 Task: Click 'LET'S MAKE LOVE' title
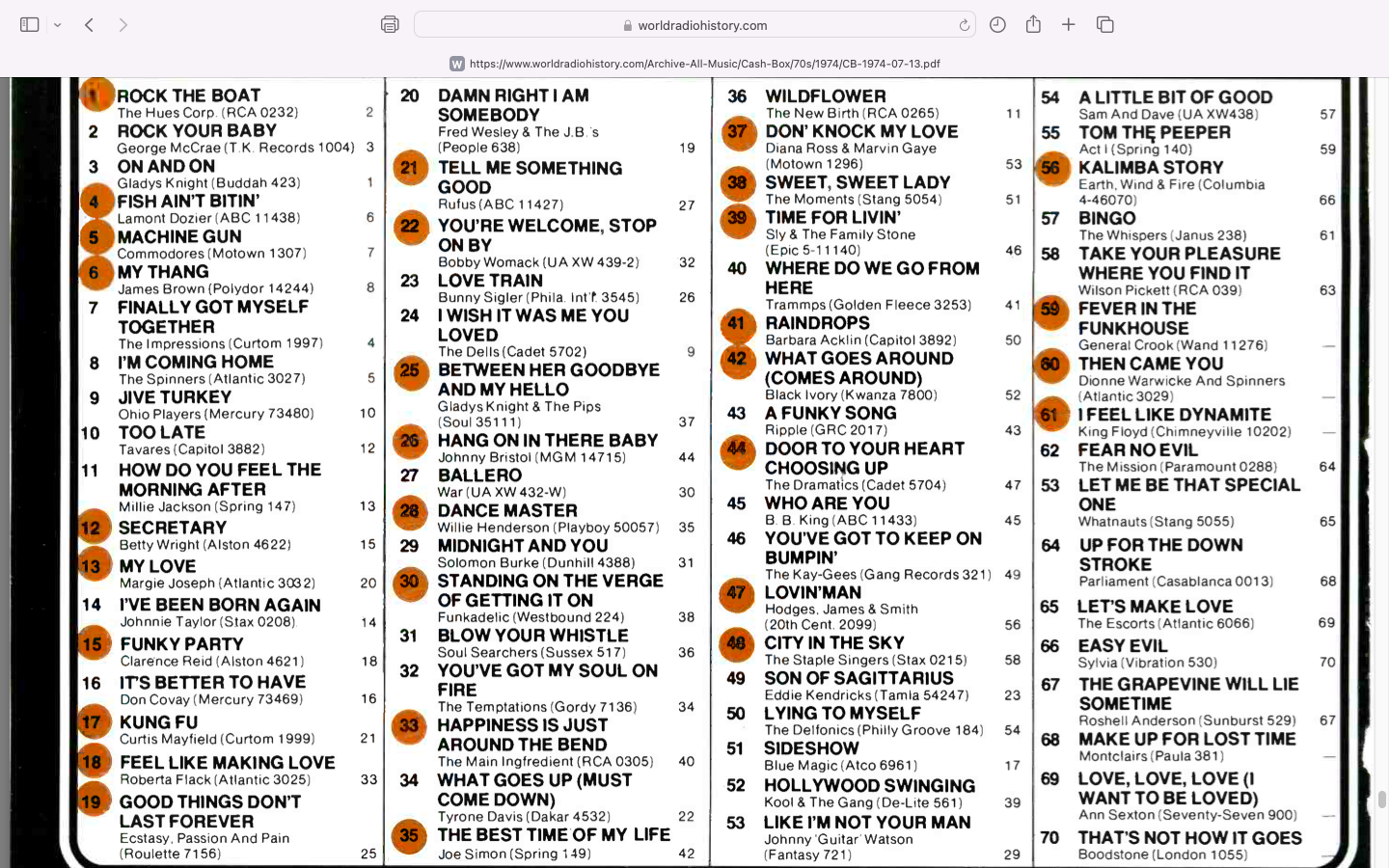(x=1156, y=607)
